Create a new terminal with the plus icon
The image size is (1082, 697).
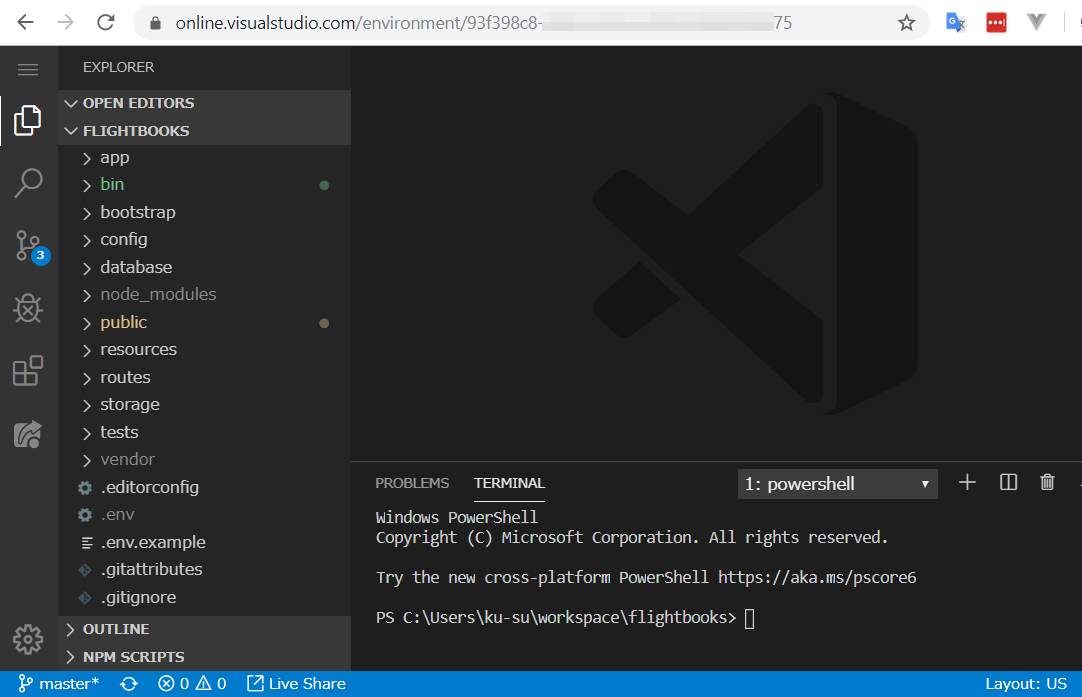tap(967, 482)
